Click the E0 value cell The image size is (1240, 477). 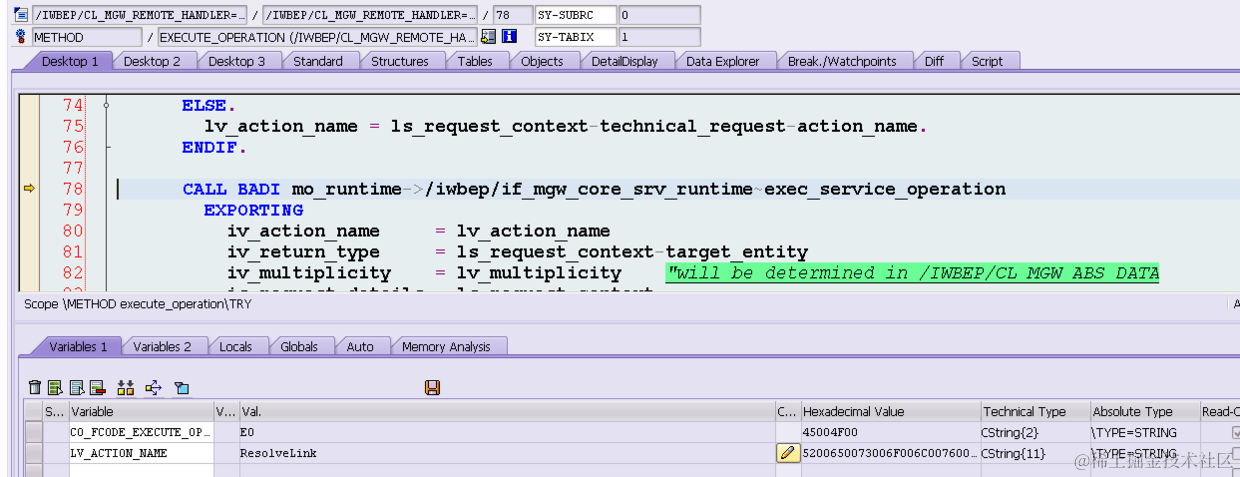point(506,432)
